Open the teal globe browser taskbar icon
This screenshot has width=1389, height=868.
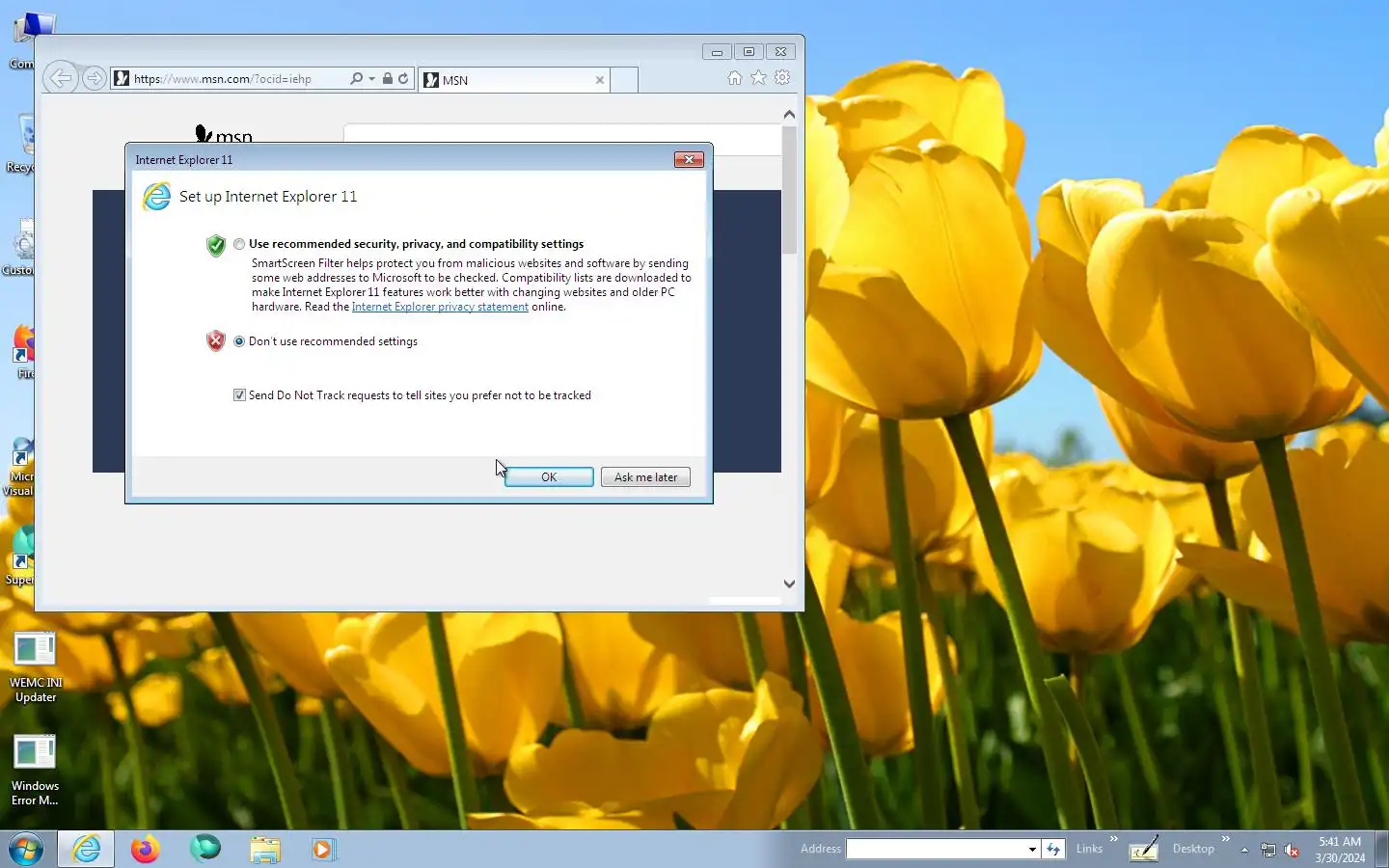(x=204, y=849)
